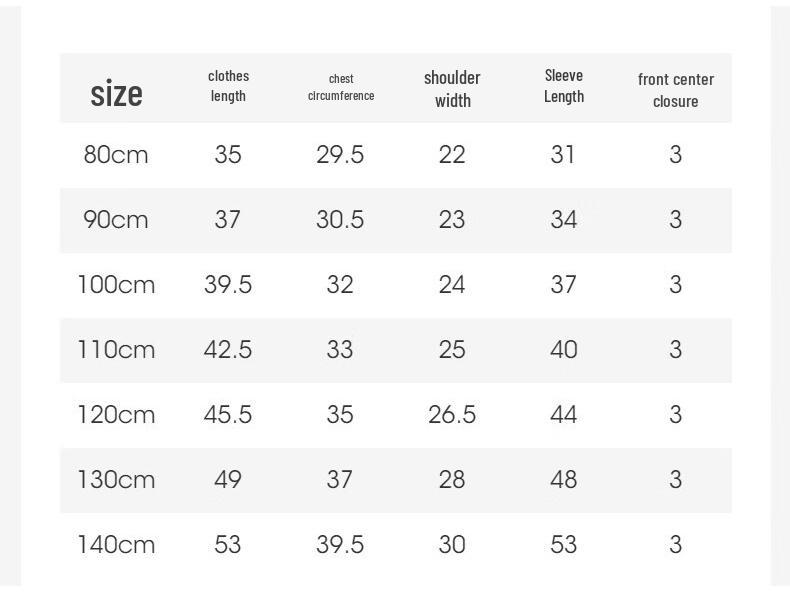Click the 80cm size row label

click(x=116, y=155)
